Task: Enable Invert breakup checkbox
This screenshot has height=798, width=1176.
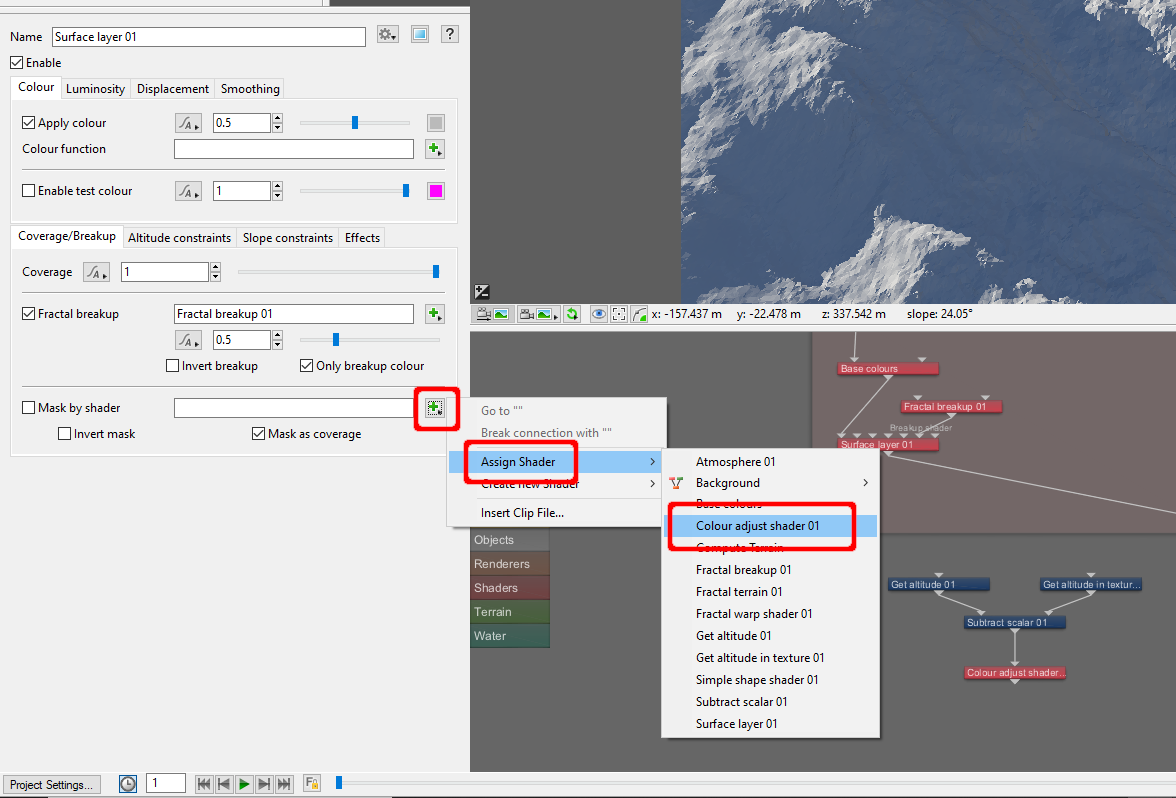Action: coord(172,366)
